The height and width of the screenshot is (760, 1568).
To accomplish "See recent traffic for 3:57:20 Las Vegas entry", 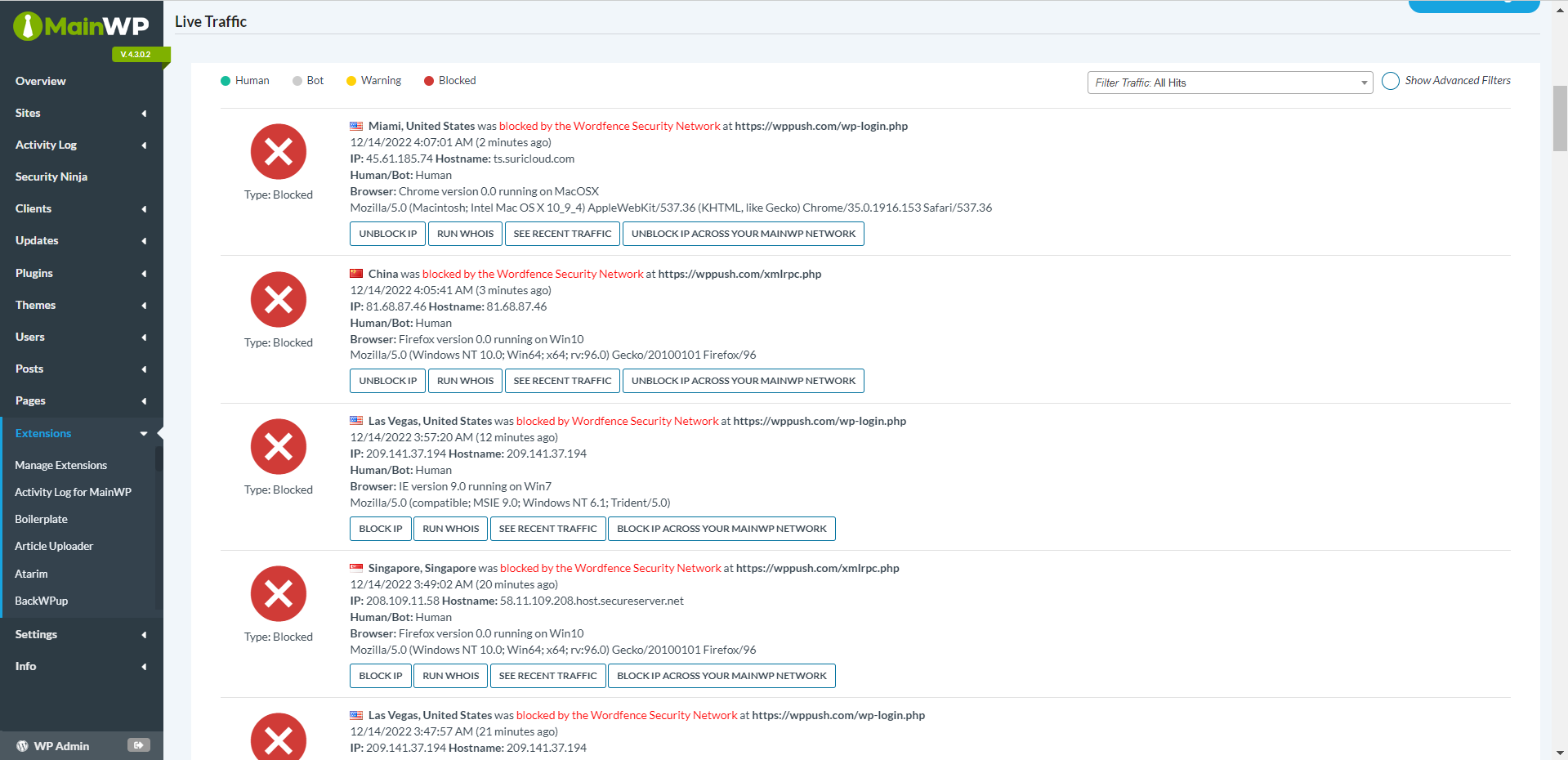I will (547, 529).
